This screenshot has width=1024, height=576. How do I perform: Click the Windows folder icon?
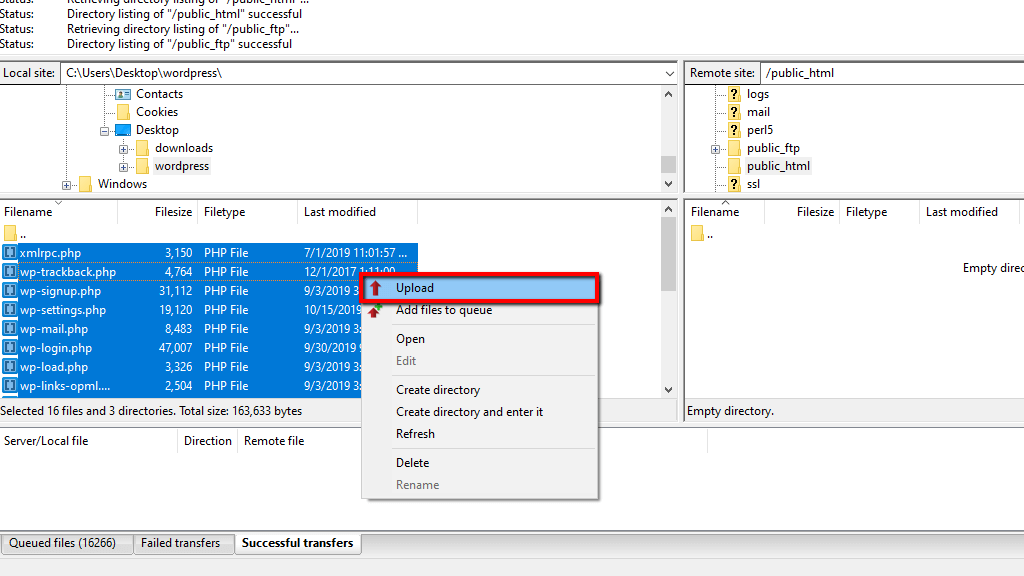click(85, 184)
